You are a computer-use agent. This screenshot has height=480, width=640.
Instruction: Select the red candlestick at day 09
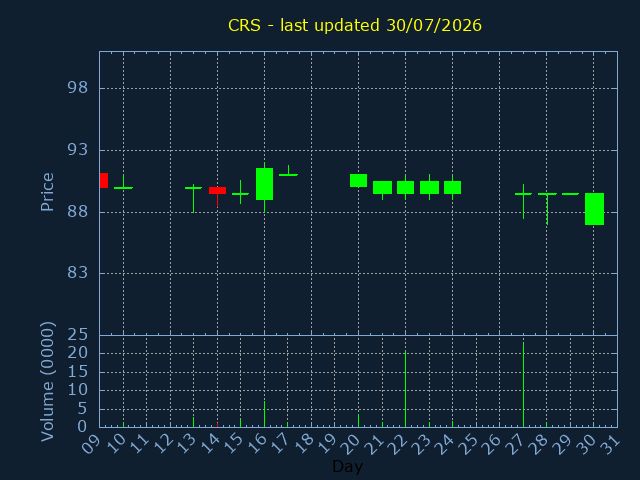click(x=104, y=180)
